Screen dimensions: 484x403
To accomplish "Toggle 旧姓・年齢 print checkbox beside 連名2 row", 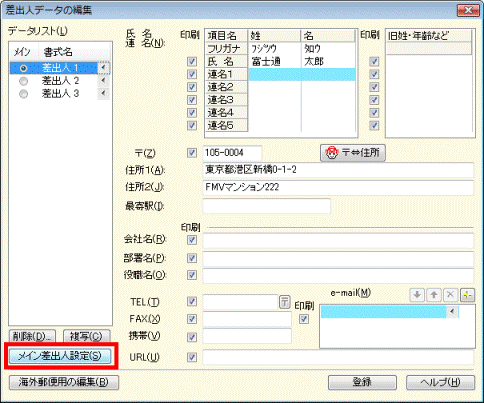I will (x=374, y=87).
